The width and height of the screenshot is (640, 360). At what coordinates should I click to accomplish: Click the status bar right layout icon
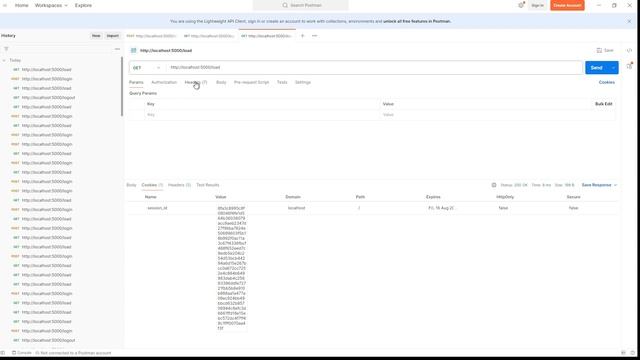pyautogui.click(x=623, y=353)
